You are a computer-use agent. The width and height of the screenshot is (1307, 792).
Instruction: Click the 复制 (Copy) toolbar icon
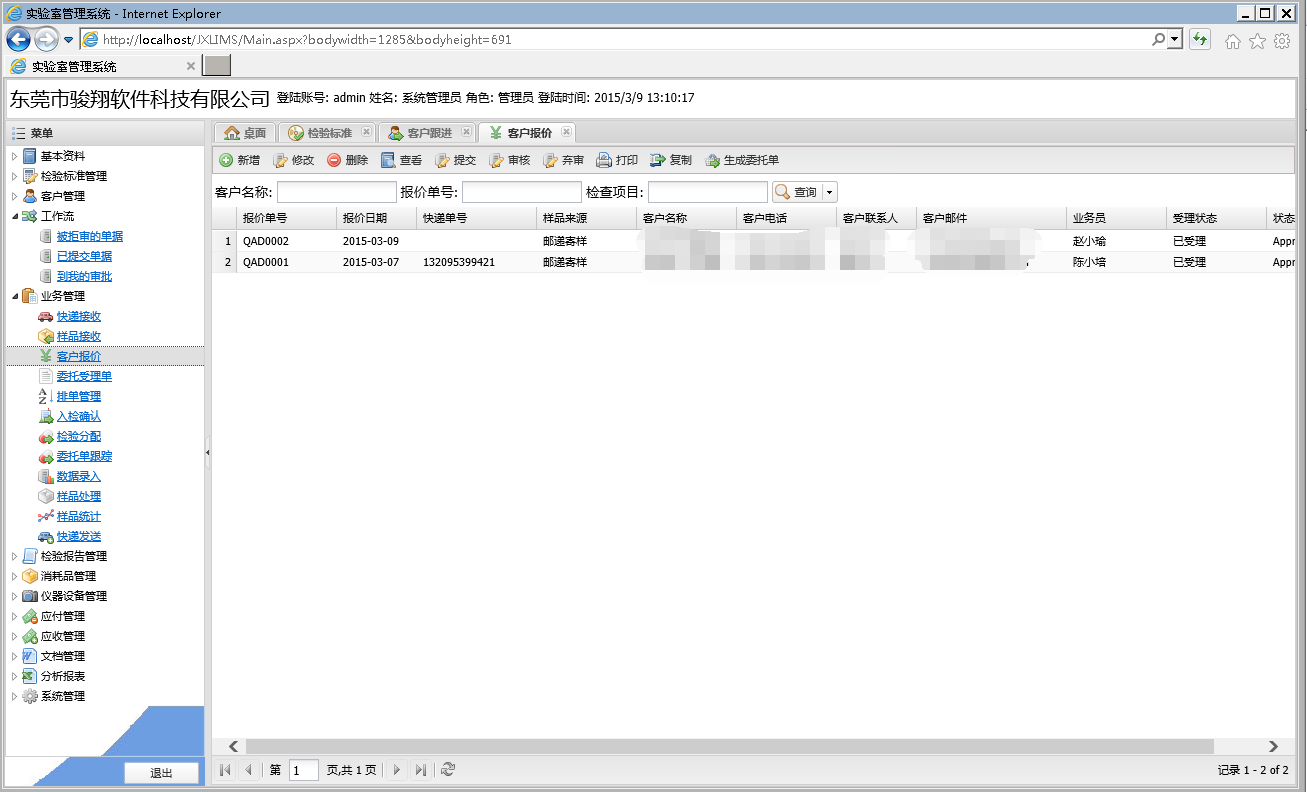click(x=657, y=160)
